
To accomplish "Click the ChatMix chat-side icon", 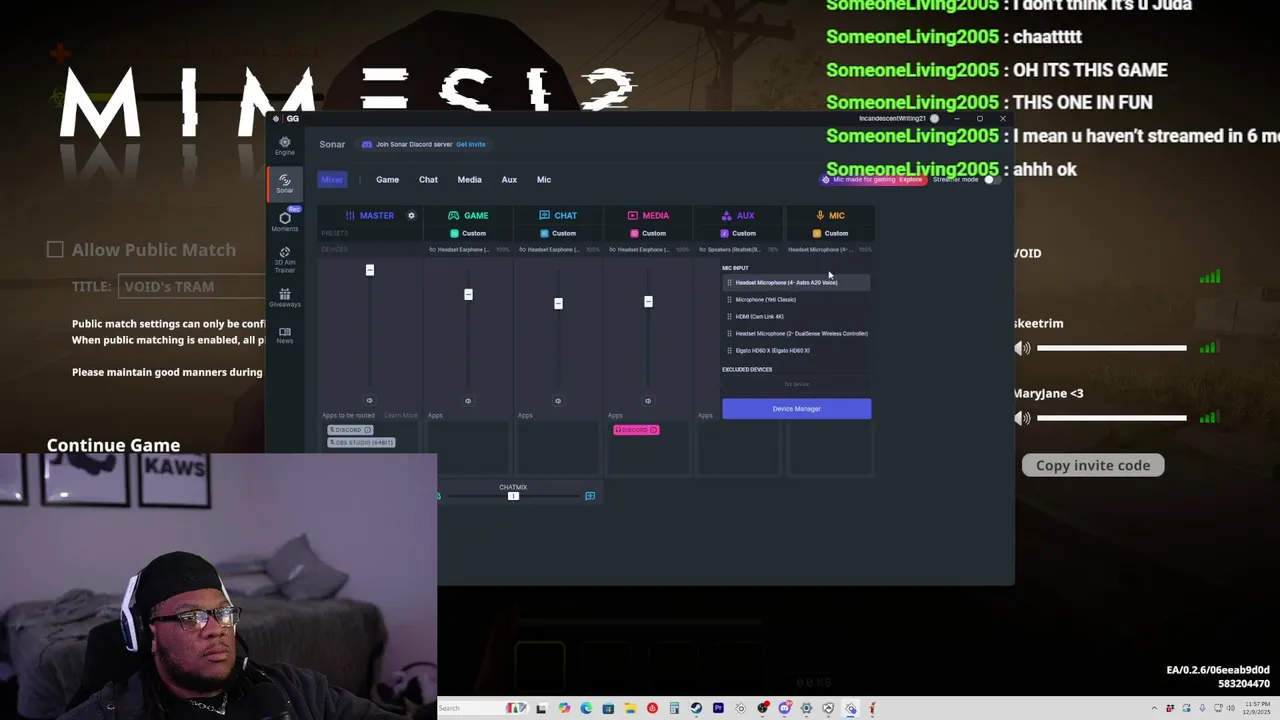I will pyautogui.click(x=590, y=496).
